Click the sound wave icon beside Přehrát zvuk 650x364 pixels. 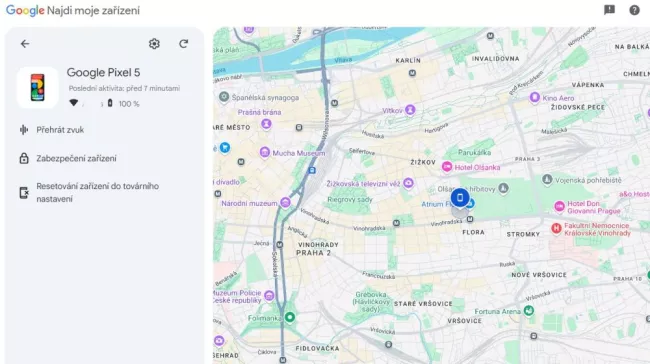(24, 130)
